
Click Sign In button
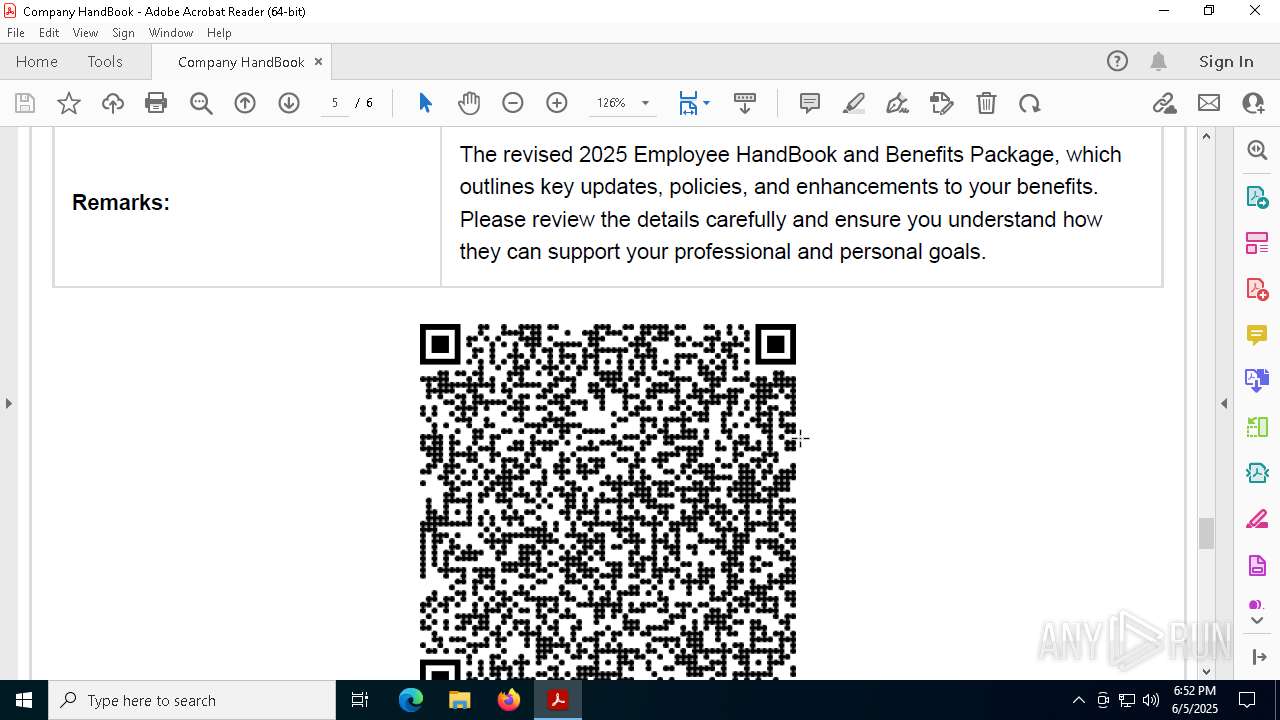click(1226, 62)
